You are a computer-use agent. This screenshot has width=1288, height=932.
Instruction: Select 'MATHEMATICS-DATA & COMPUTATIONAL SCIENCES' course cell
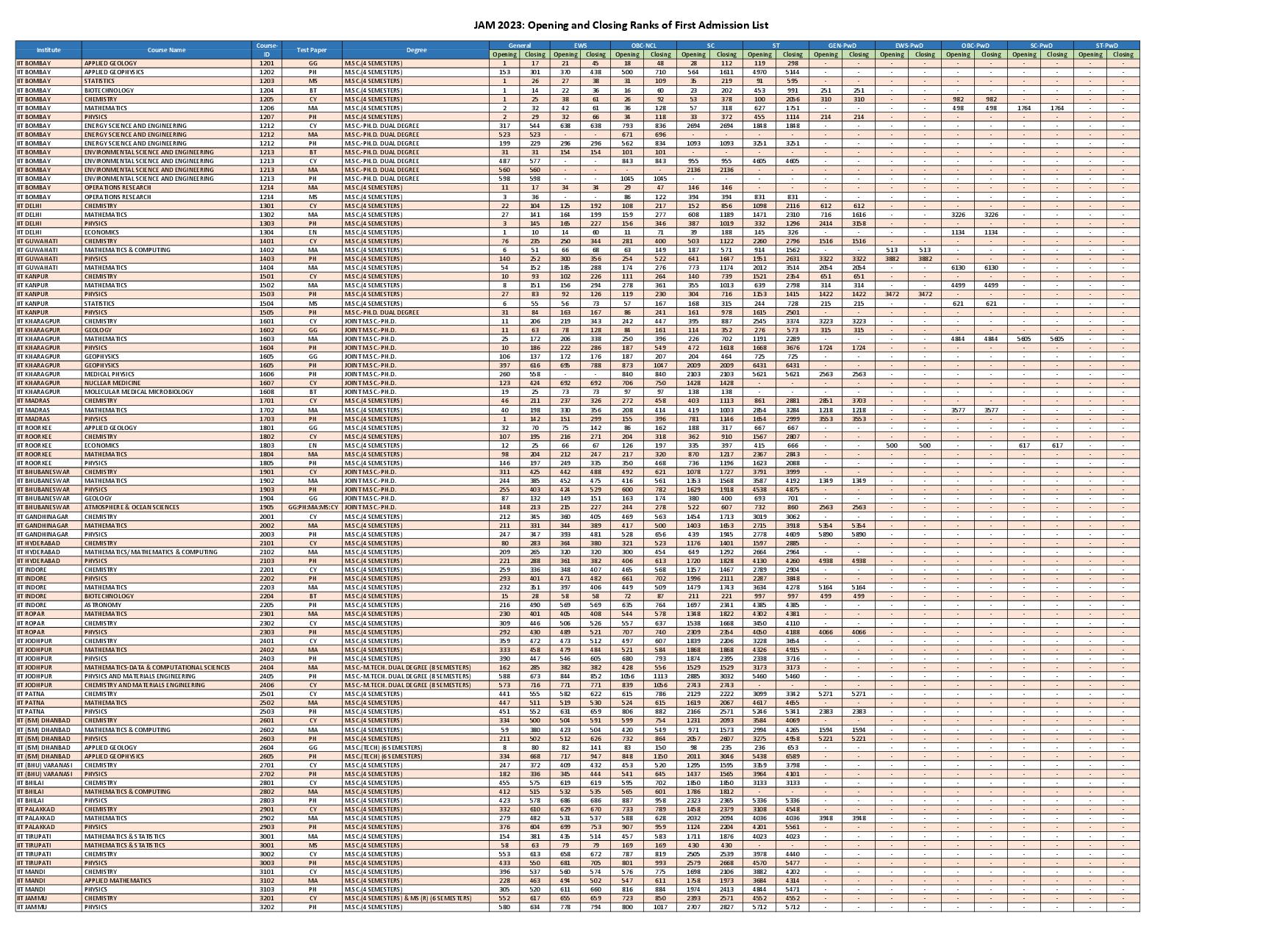[x=167, y=667]
